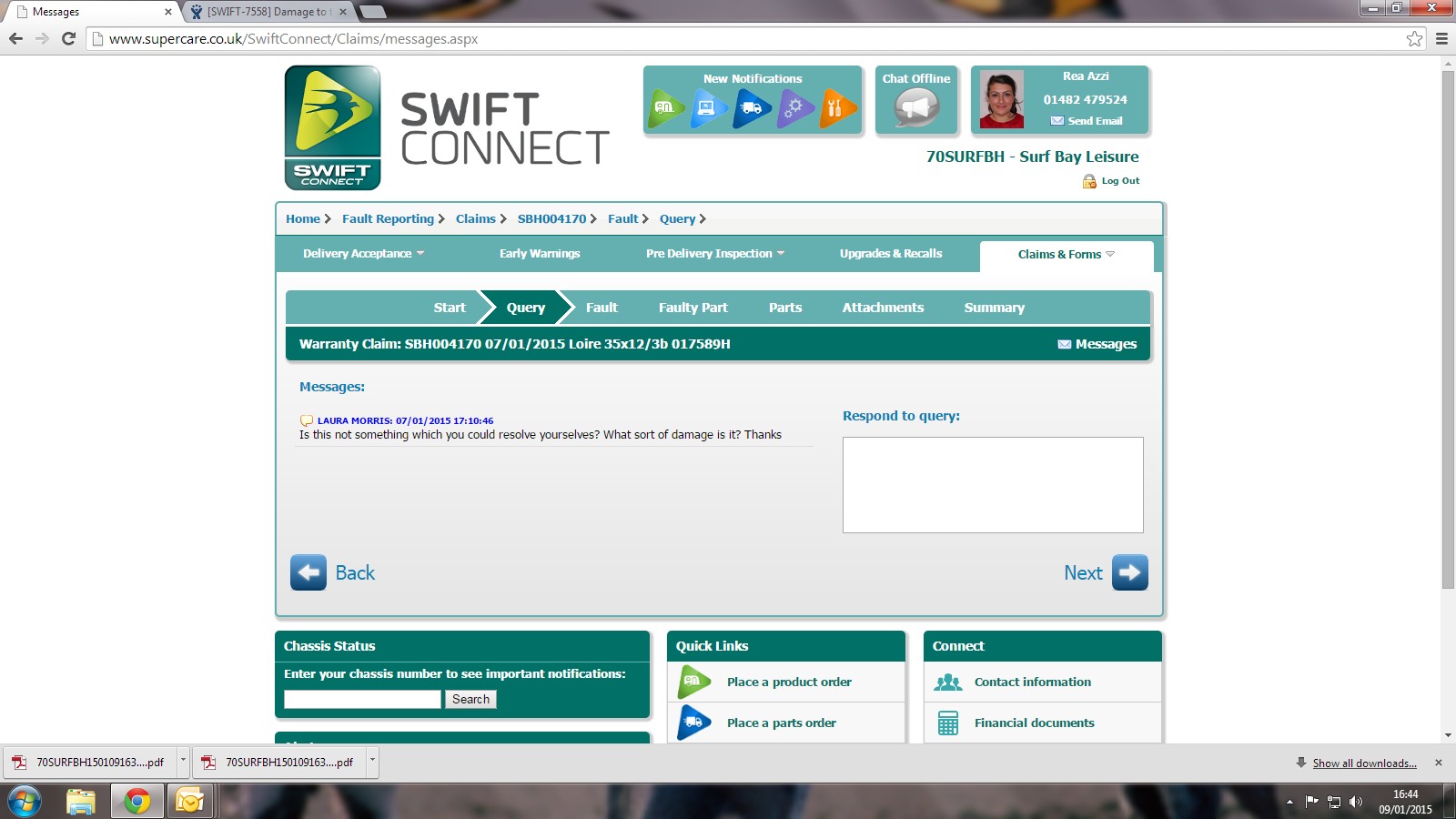Screen dimensions: 1456x819
Task: Click the browser back arrow
Action: tap(15, 38)
